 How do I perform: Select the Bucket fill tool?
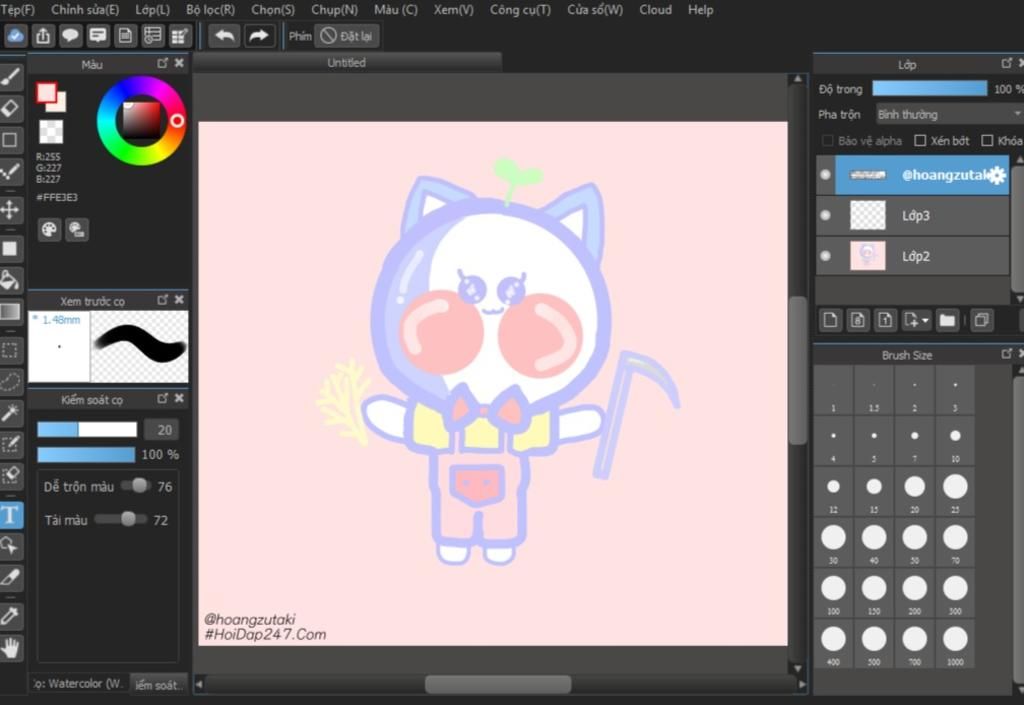click(x=10, y=280)
